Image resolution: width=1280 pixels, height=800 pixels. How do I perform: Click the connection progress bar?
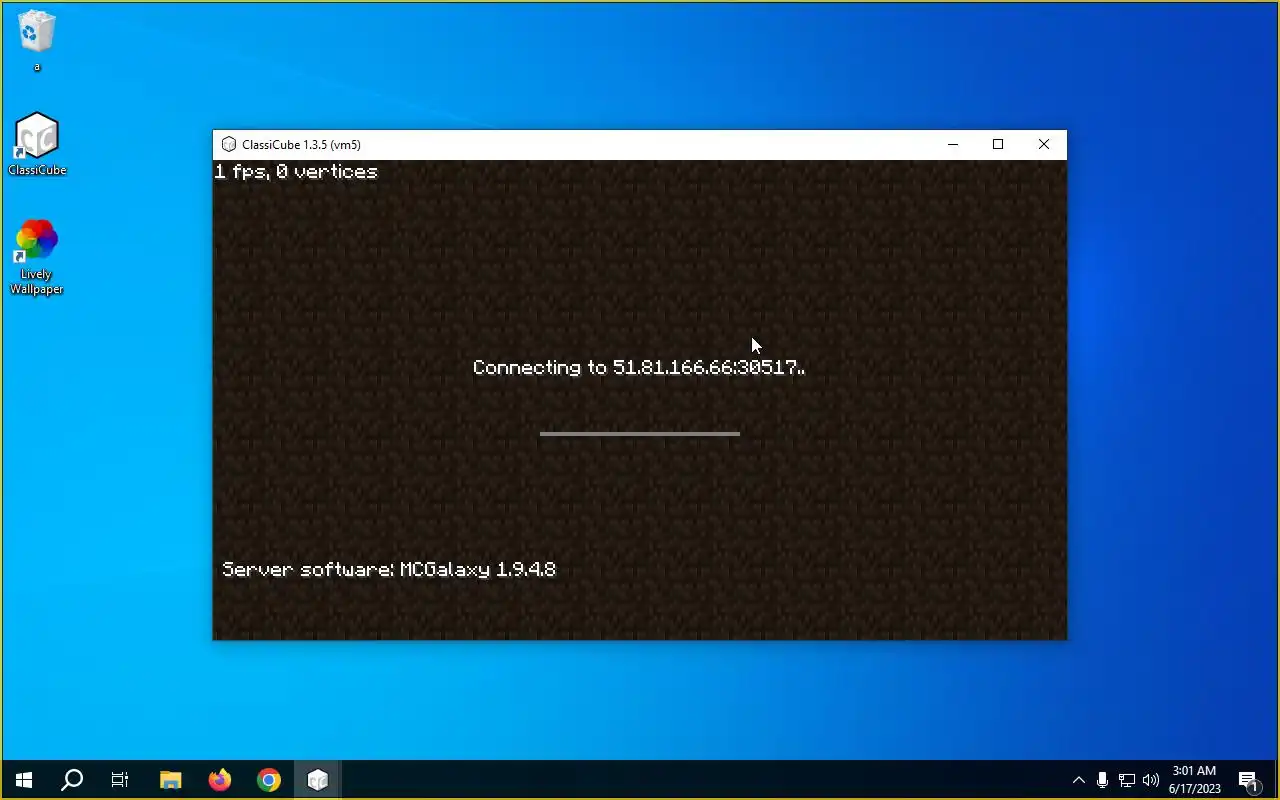pos(640,434)
